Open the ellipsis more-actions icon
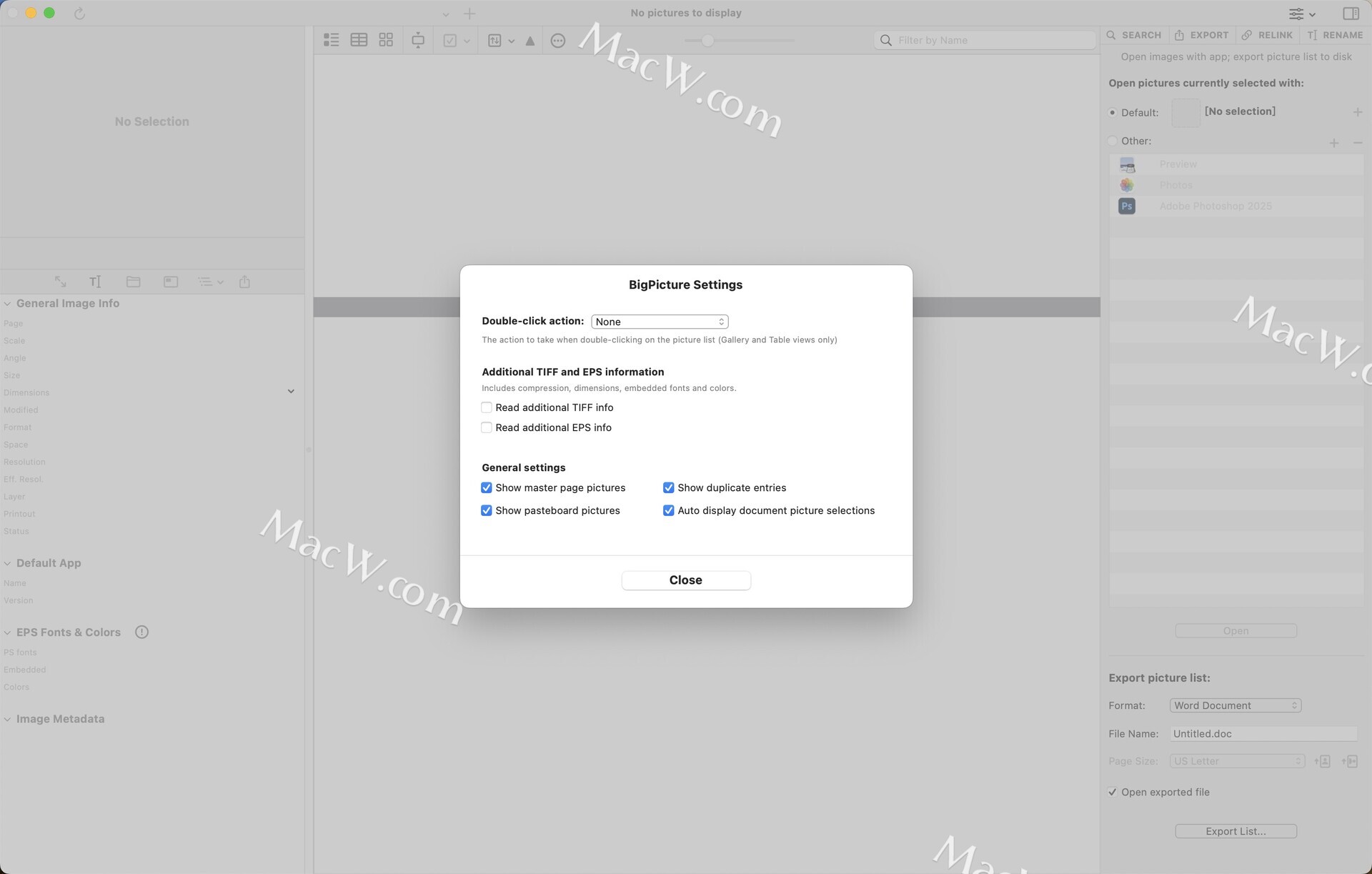 point(558,41)
